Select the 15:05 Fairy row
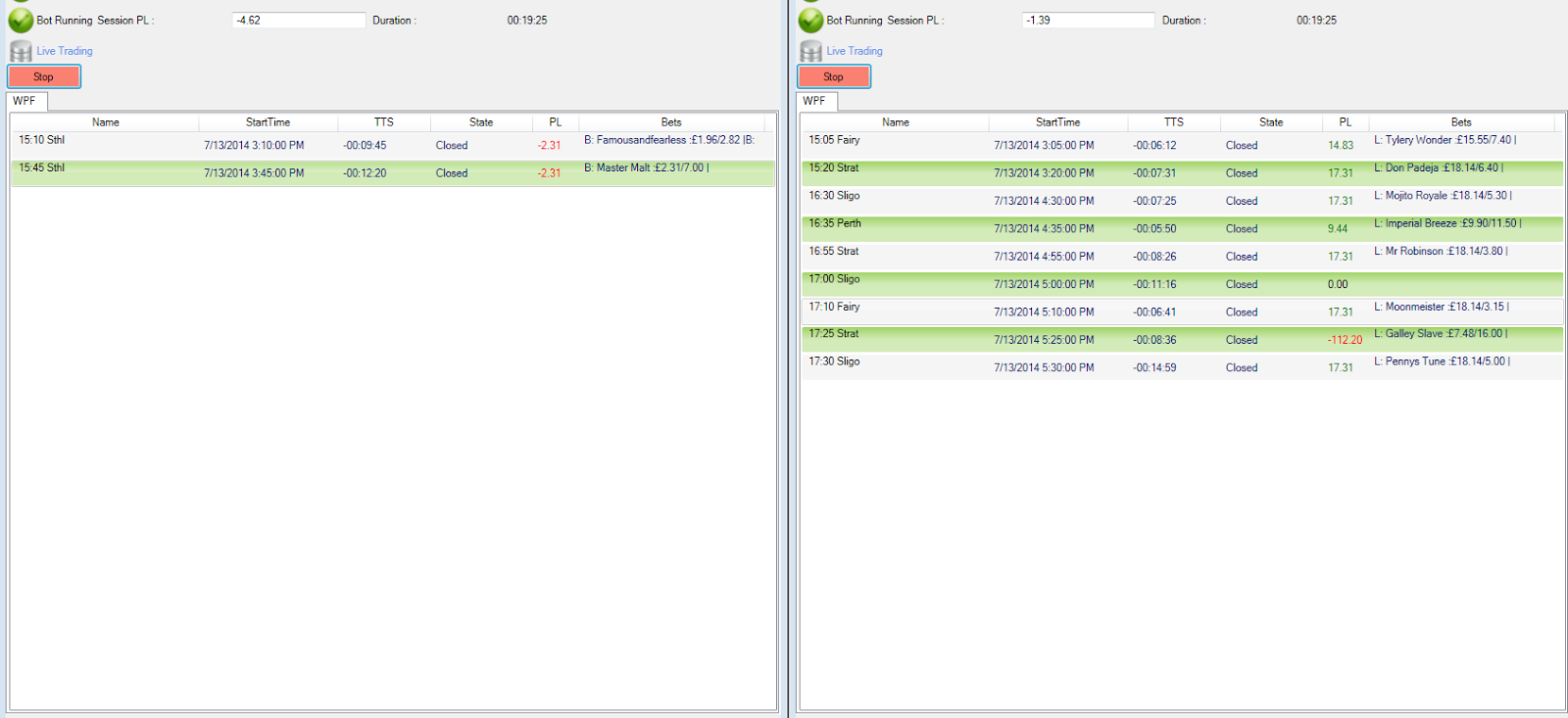Screen dimensions: 1568x718 (1183, 145)
